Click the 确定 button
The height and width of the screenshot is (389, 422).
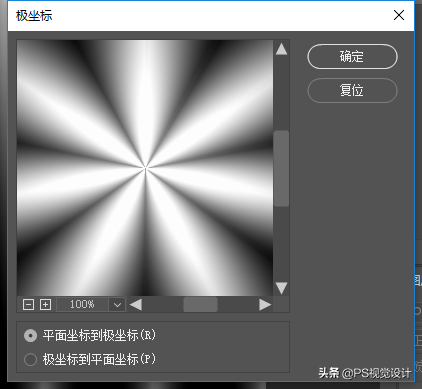[352, 56]
